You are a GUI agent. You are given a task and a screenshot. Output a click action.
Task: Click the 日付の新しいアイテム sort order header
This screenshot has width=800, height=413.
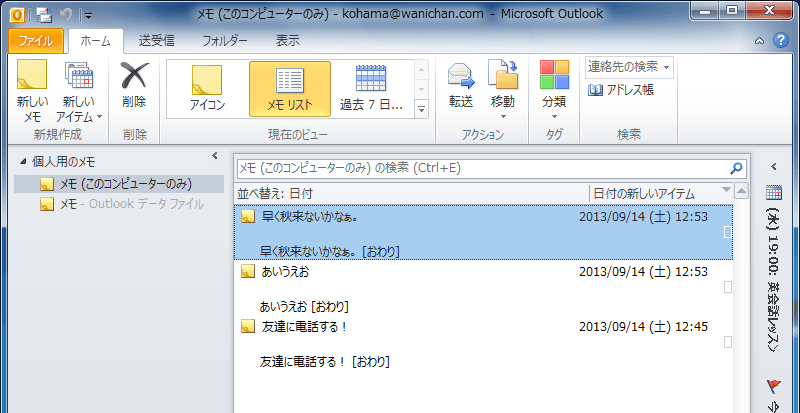(643, 193)
